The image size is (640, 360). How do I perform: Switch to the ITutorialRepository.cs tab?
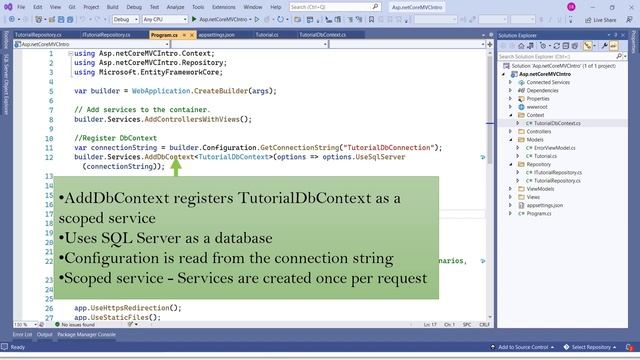(x=106, y=35)
